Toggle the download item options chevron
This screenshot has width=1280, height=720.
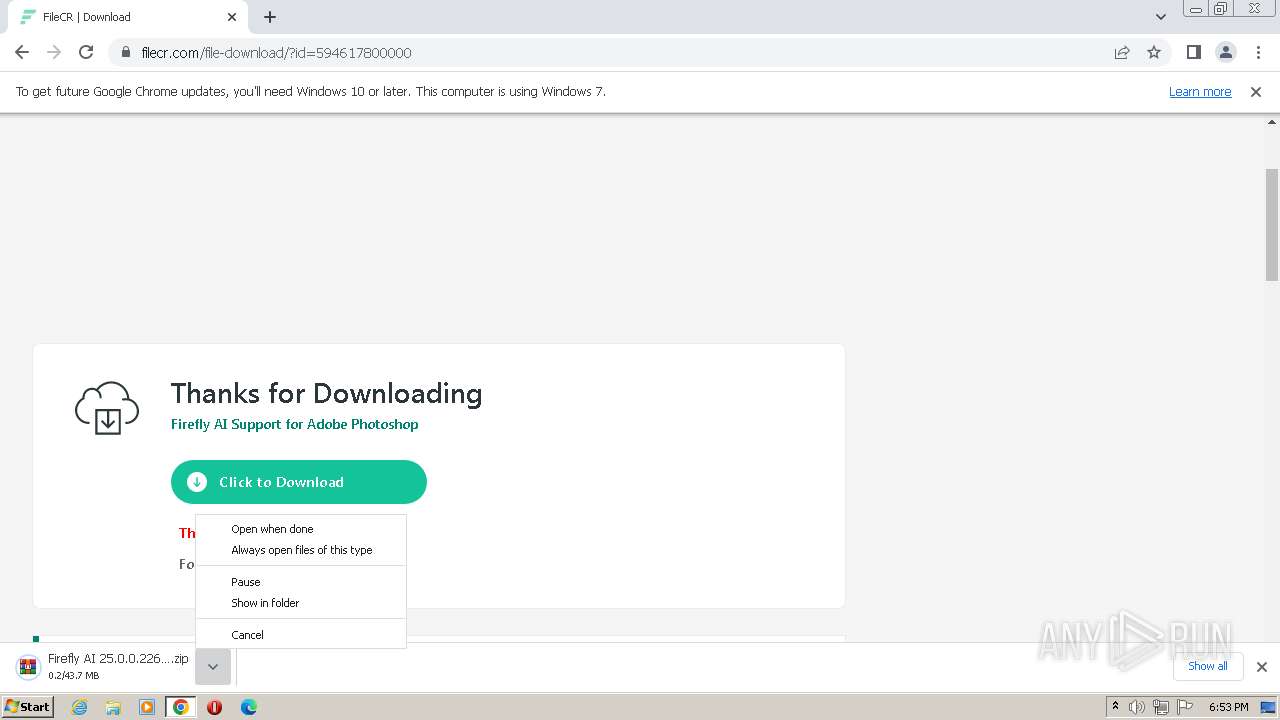click(213, 667)
